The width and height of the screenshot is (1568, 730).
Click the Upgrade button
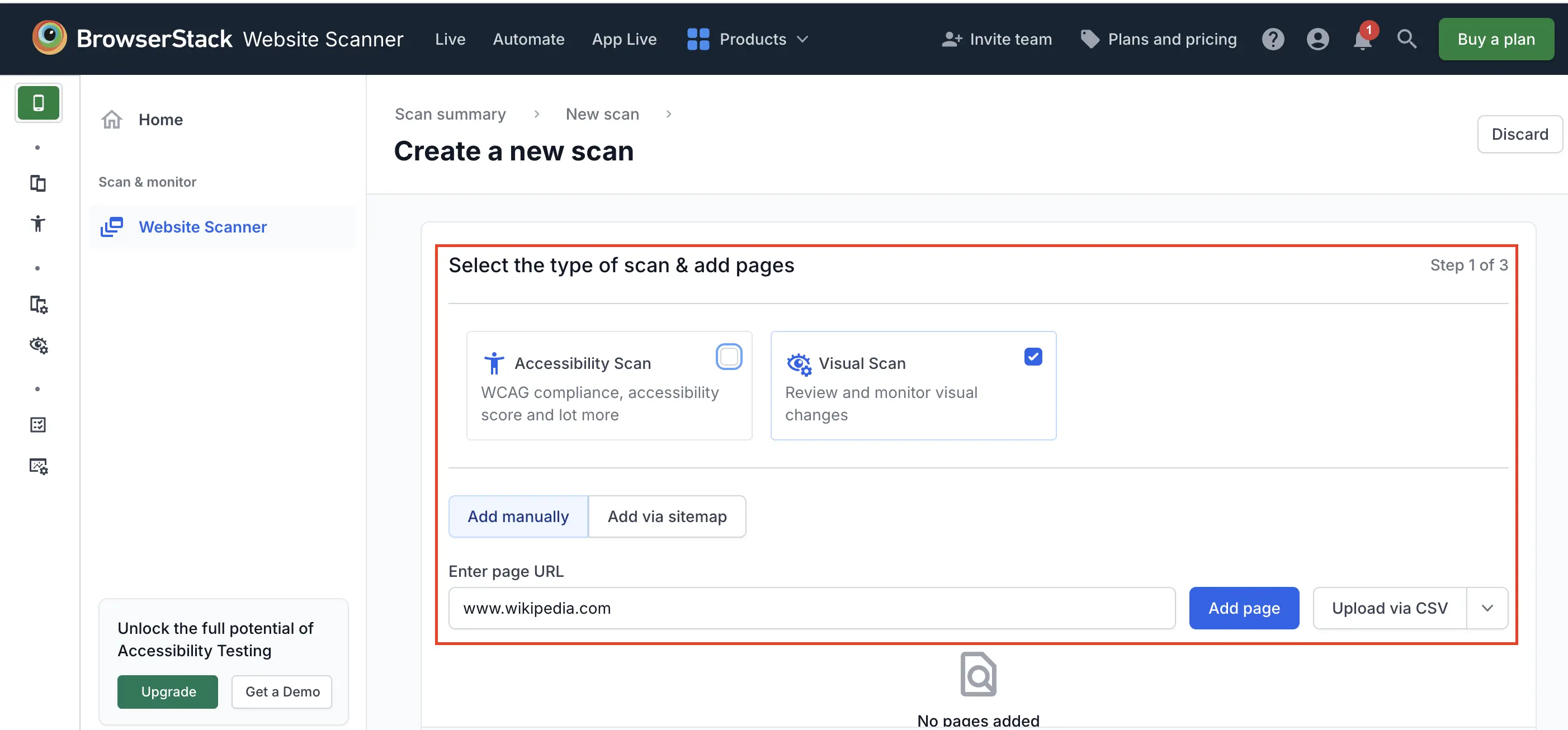pyautogui.click(x=168, y=691)
